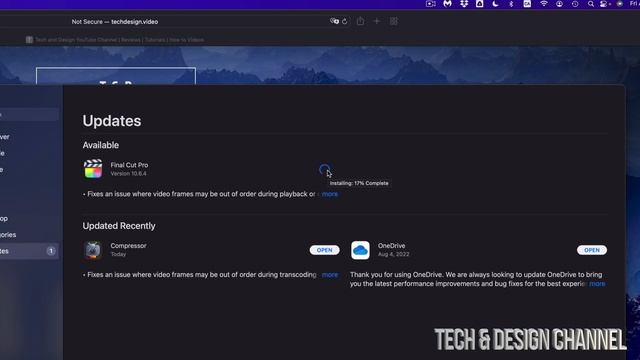
Task: Click the Updated Recently heading
Action: [119, 226]
